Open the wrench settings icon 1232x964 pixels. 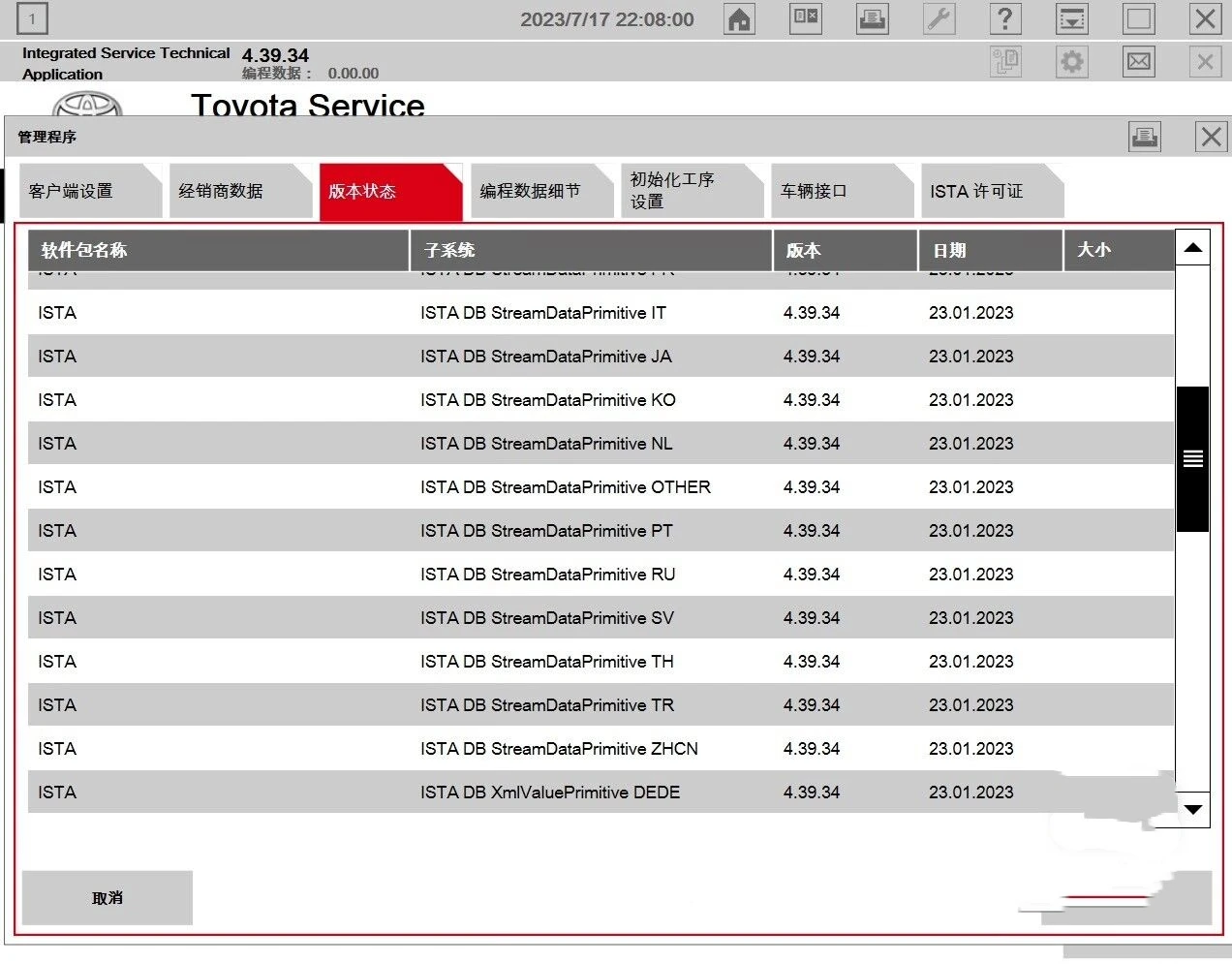(x=939, y=18)
